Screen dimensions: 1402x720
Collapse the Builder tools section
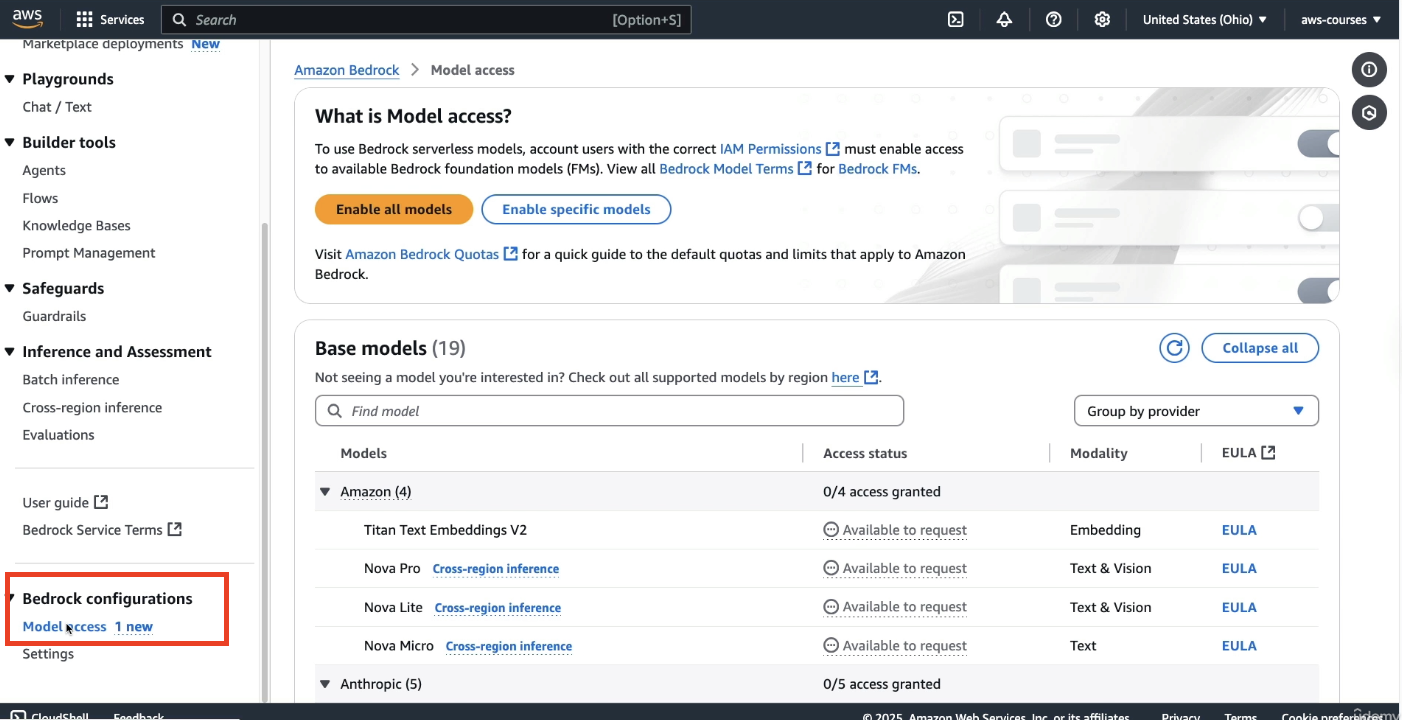[x=10, y=142]
